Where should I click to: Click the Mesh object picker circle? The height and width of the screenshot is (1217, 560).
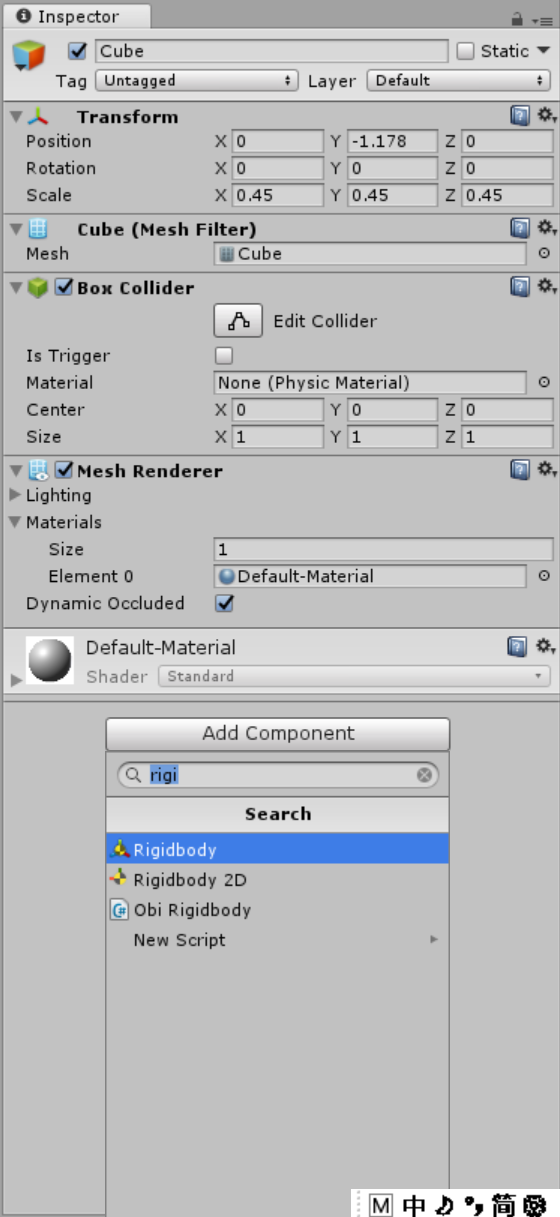[544, 254]
